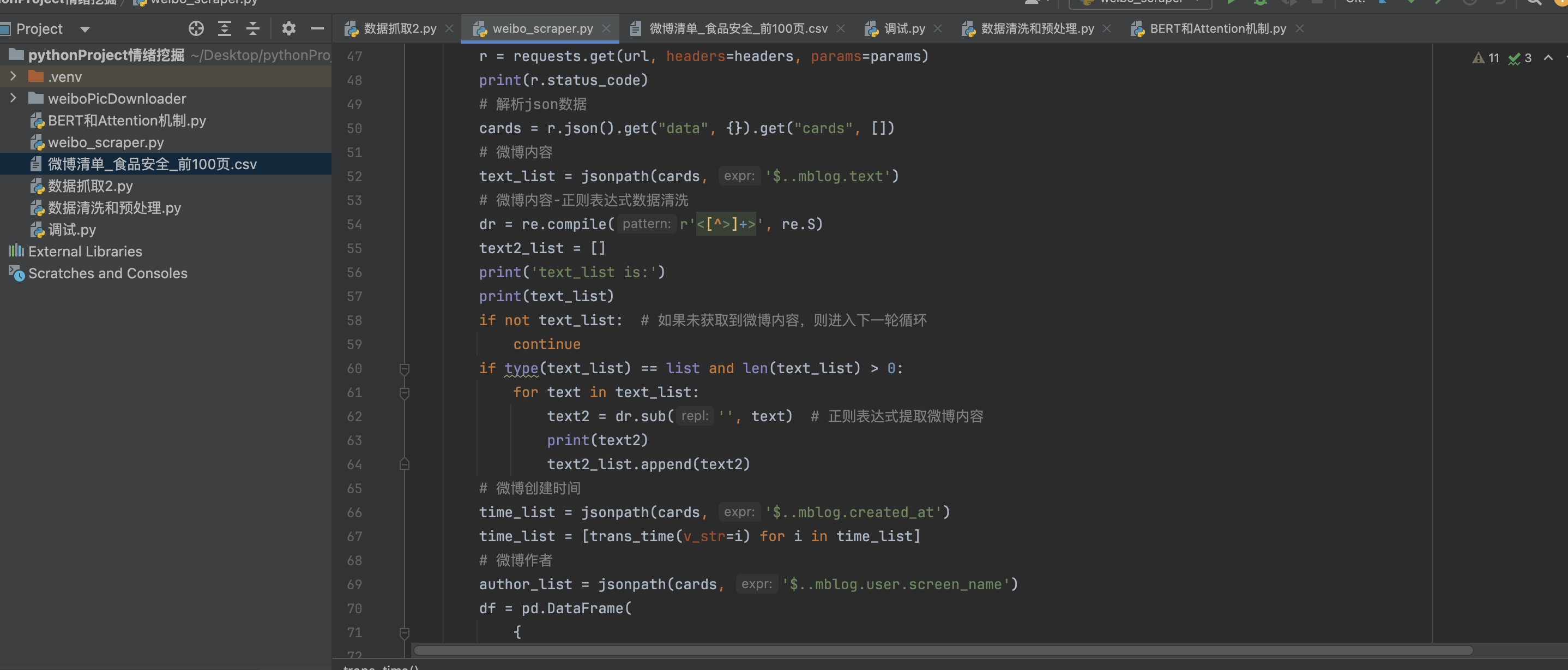Viewport: 1568px width, 670px height.
Task: Select the .venv folder row
Action: click(166, 77)
